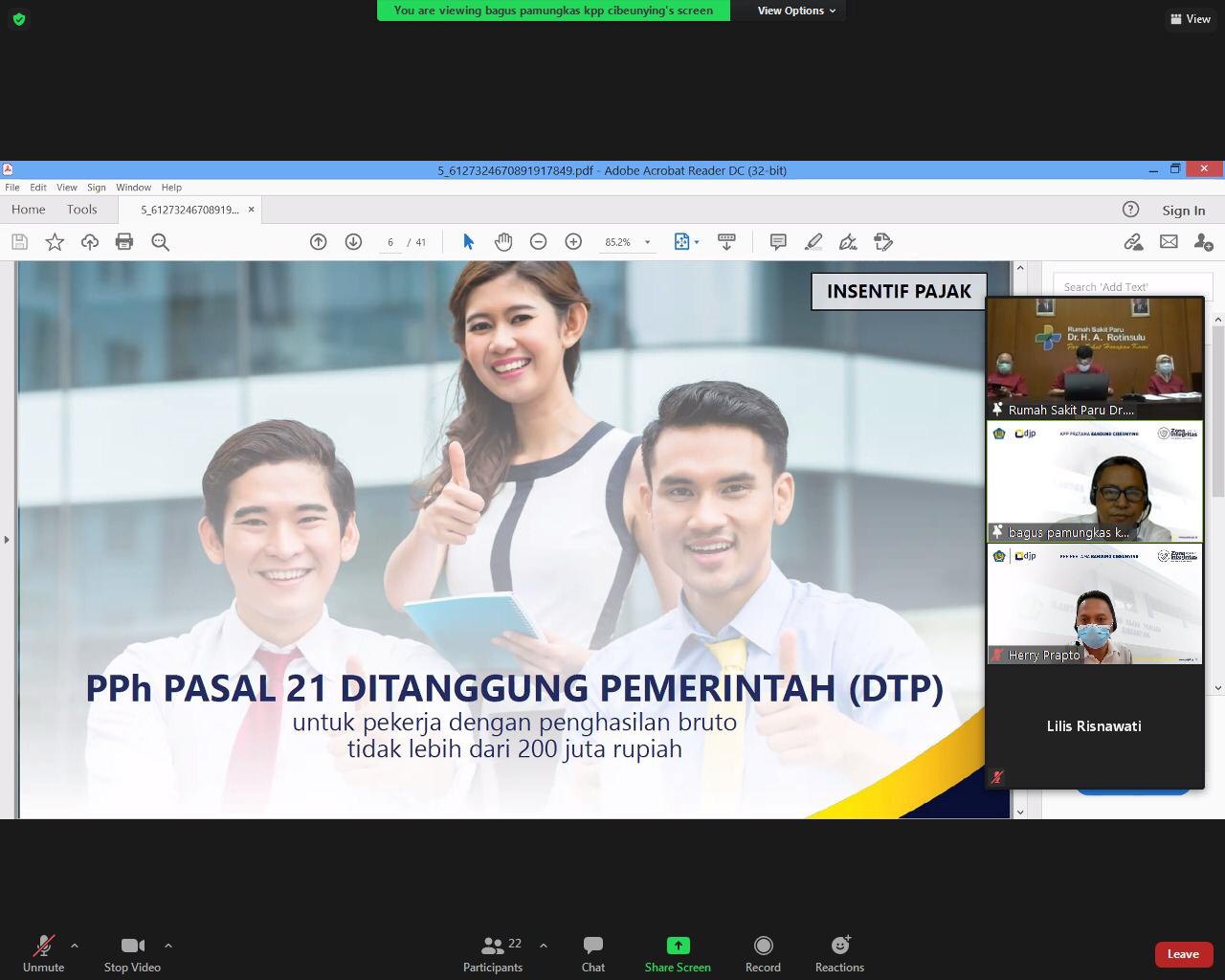Viewport: 1225px width, 980px height.
Task: Expand audio settings arrow next to Unmute
Action: click(x=75, y=946)
